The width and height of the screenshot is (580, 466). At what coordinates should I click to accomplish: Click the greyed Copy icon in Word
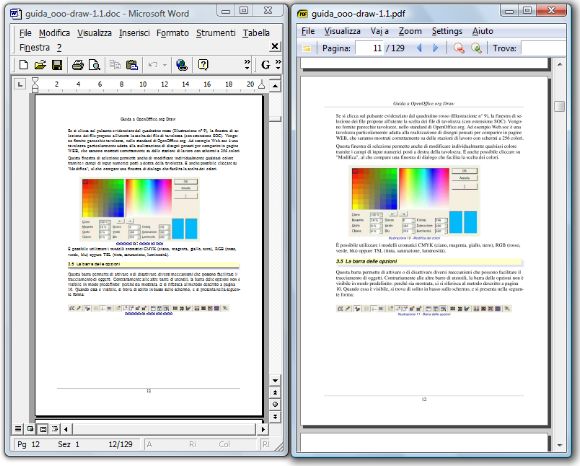115,65
